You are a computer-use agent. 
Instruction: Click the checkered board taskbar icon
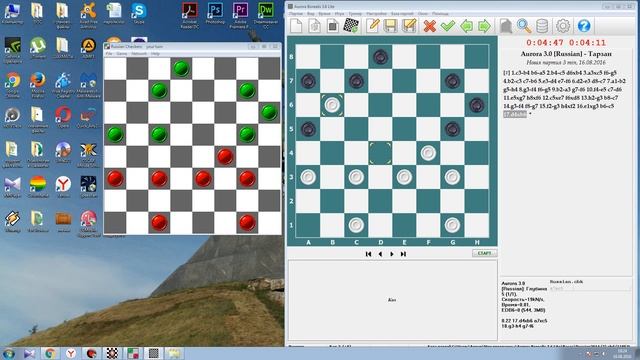coord(112,353)
